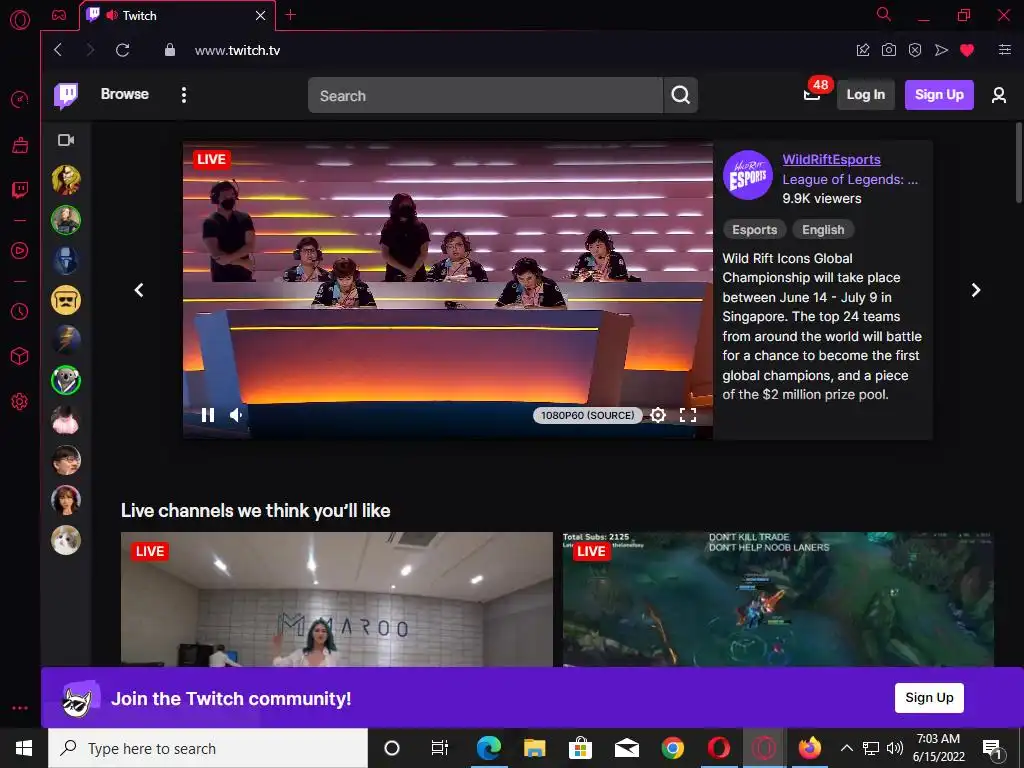Image resolution: width=1024 pixels, height=768 pixels.
Task: Open the WildRiftEsports channel link
Action: [x=831, y=159]
